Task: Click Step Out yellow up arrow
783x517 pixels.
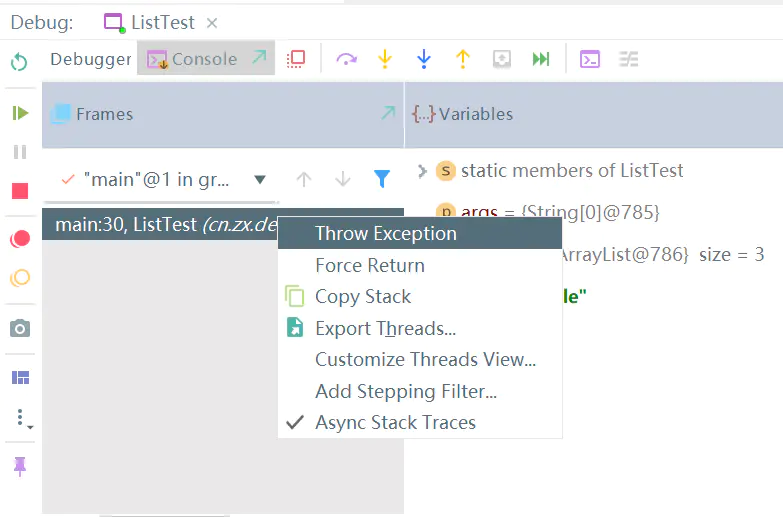Action: 463,59
